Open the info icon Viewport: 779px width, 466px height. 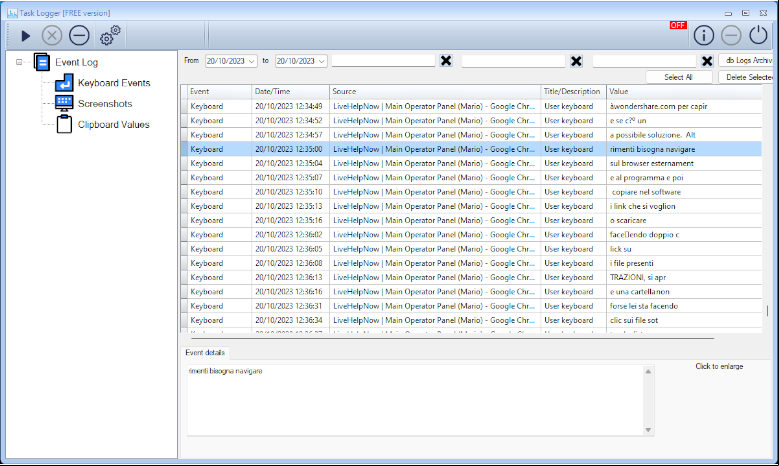[703, 35]
